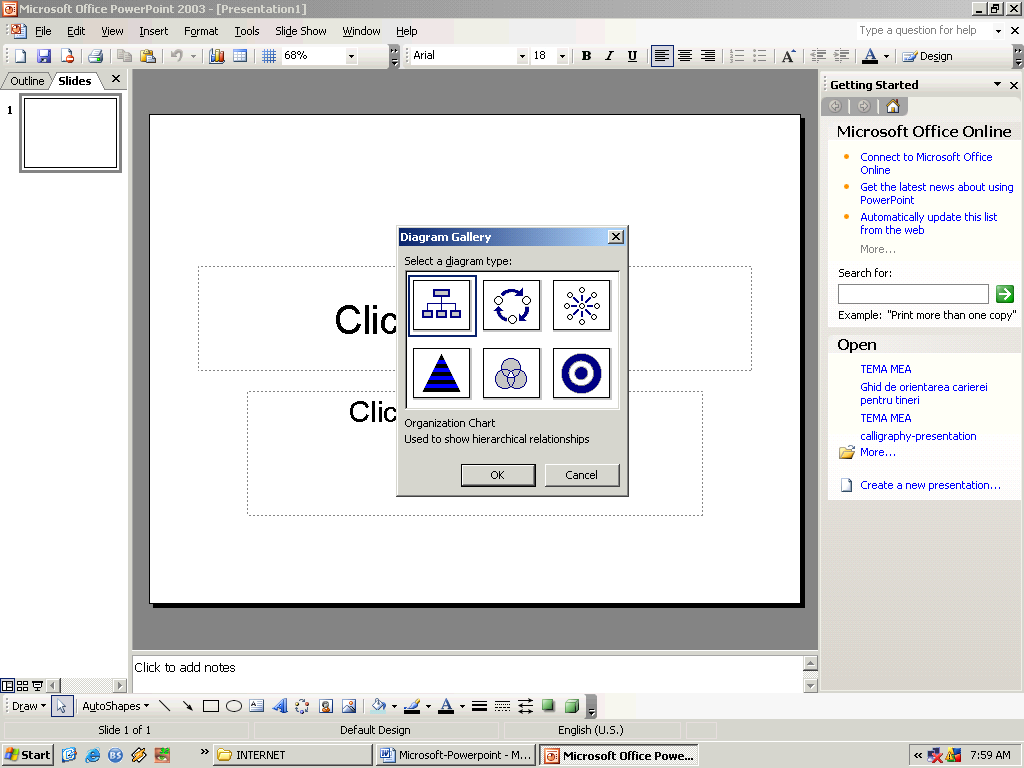
Task: Click the Increase Font Size icon
Action: coord(788,56)
